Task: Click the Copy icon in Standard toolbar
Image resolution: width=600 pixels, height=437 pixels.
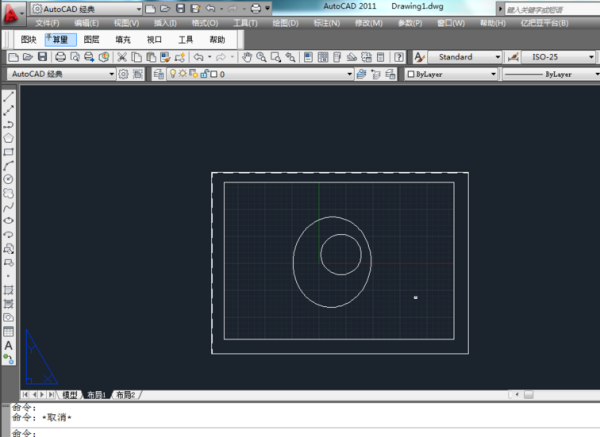Action: (x=136, y=57)
